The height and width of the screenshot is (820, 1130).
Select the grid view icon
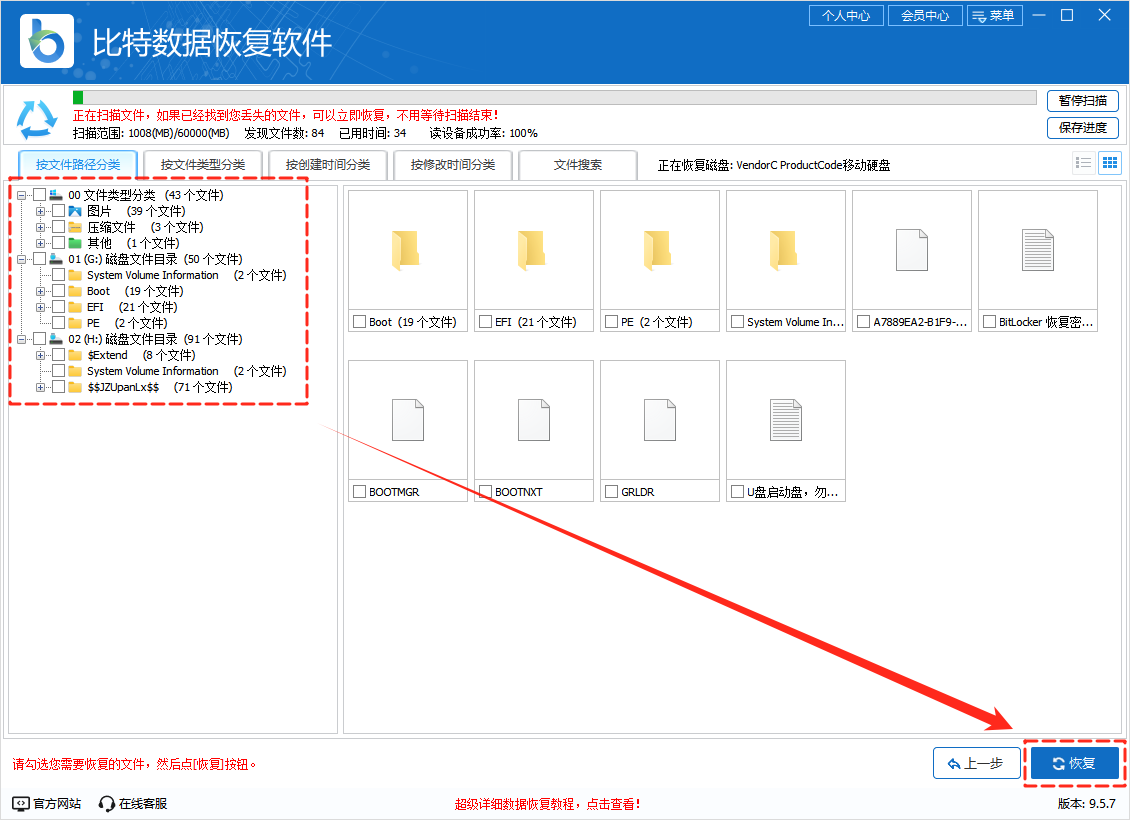(x=1110, y=162)
